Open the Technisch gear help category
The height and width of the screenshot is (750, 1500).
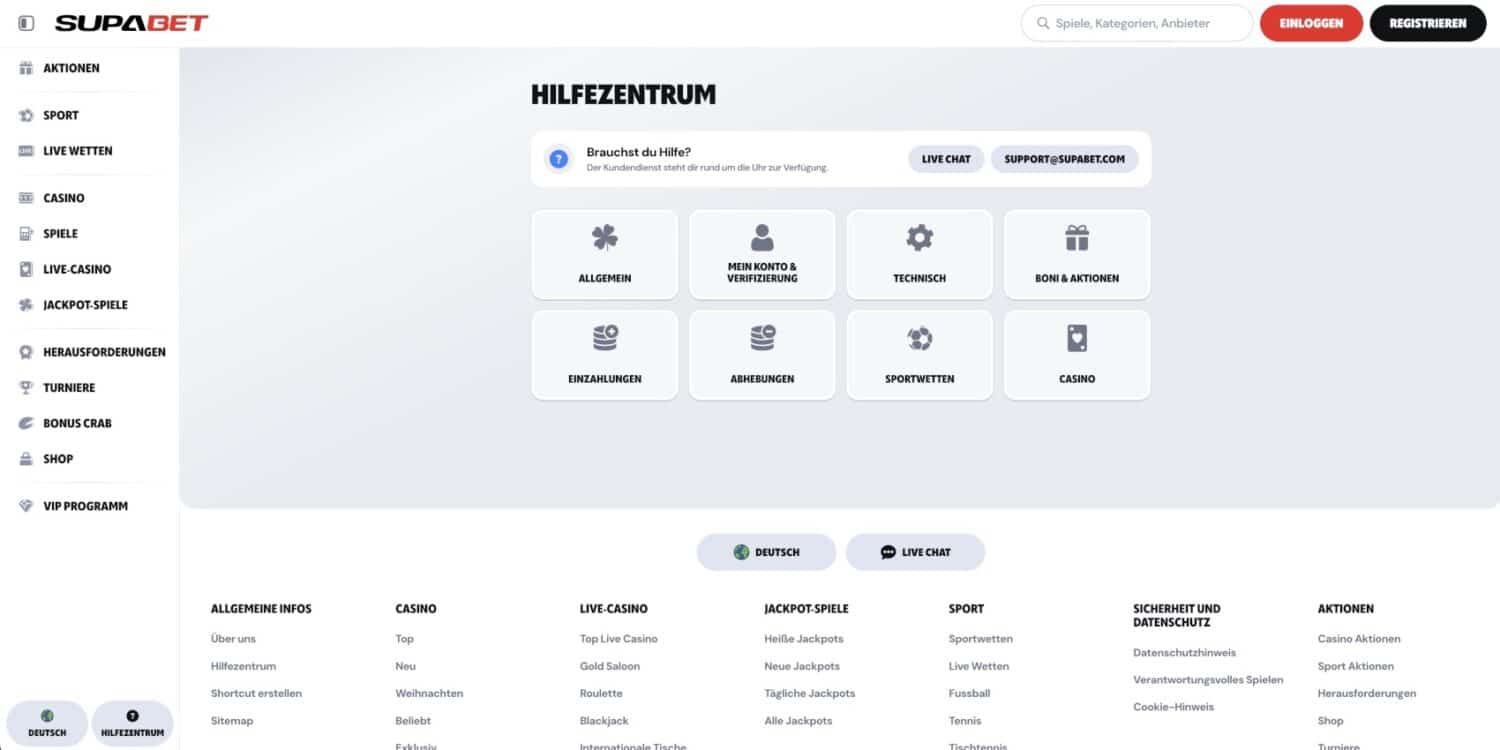919,254
